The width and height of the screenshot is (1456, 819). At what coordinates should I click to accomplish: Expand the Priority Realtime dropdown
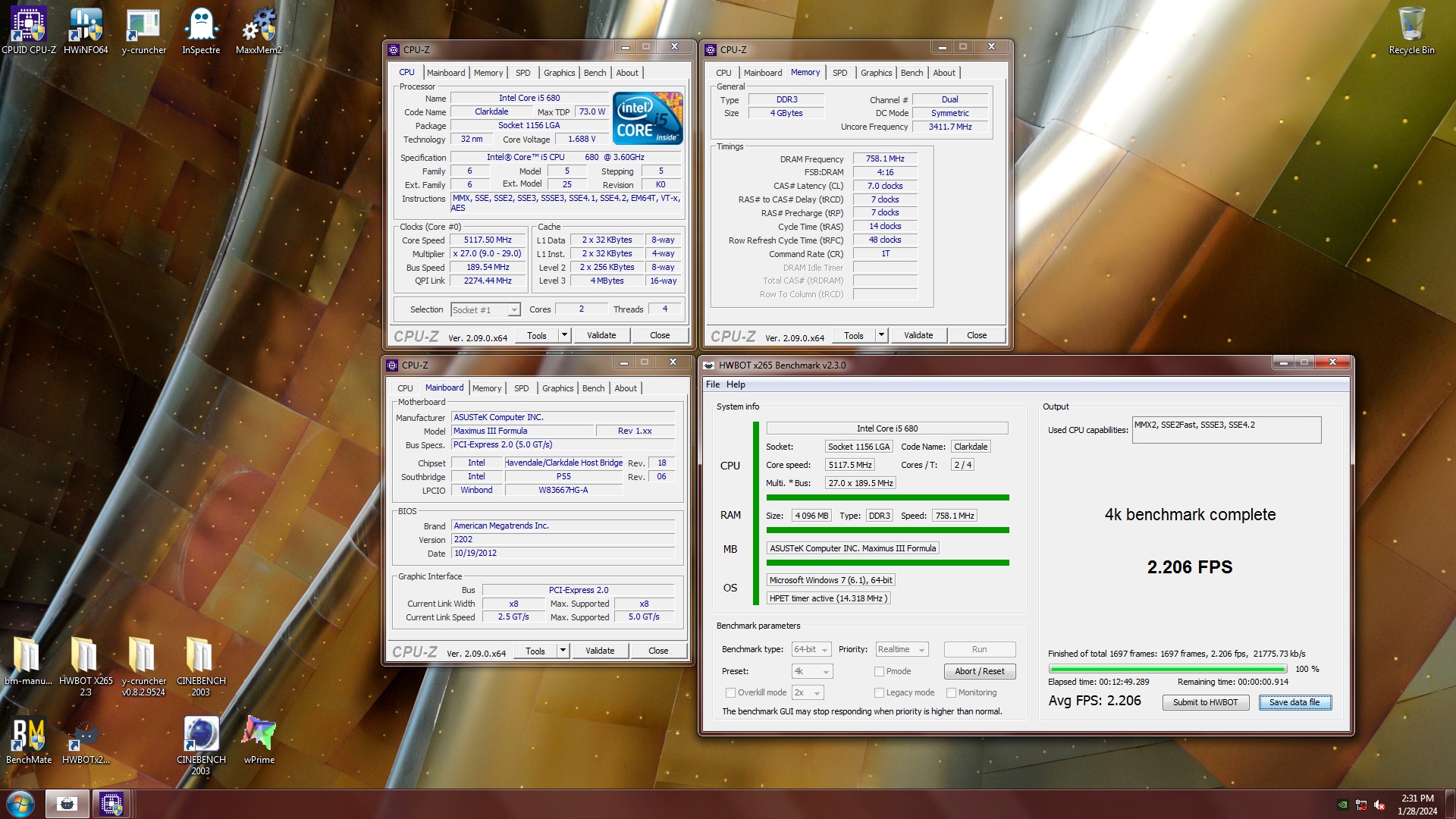[x=902, y=649]
